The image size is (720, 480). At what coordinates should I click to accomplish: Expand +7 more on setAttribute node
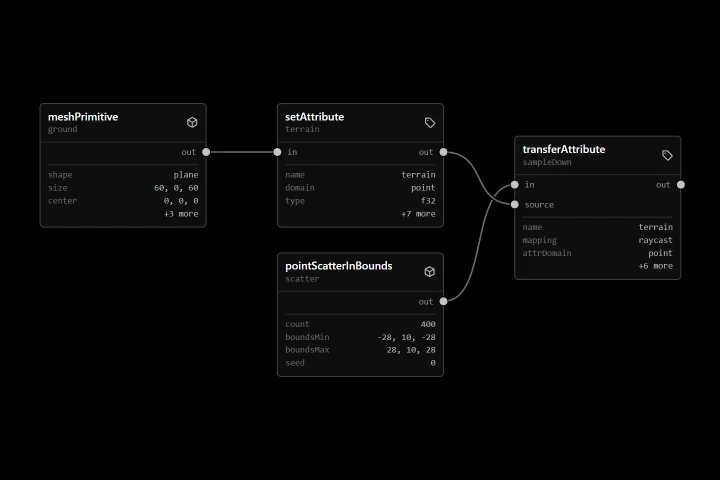pyautogui.click(x=418, y=214)
